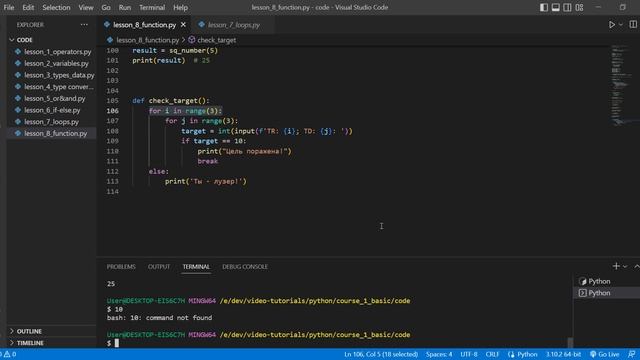Screen dimensions: 640x360
Task: Open the Terminal menu
Action: click(x=152, y=7)
